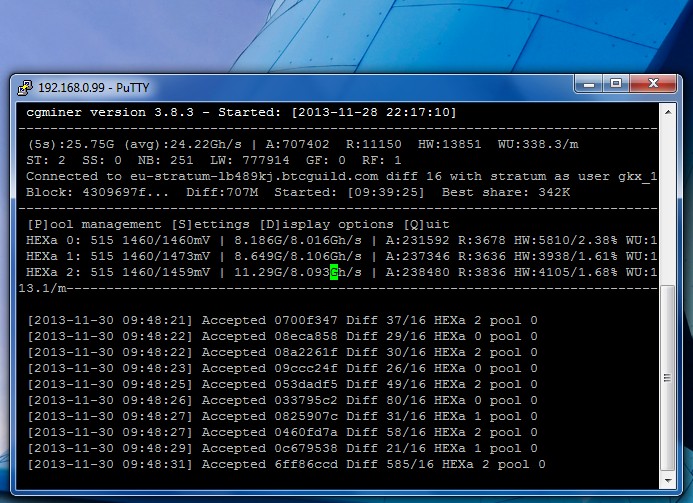Click the 'Diff 80/16' value
Image resolution: width=693 pixels, height=503 pixels.
click(x=386, y=400)
